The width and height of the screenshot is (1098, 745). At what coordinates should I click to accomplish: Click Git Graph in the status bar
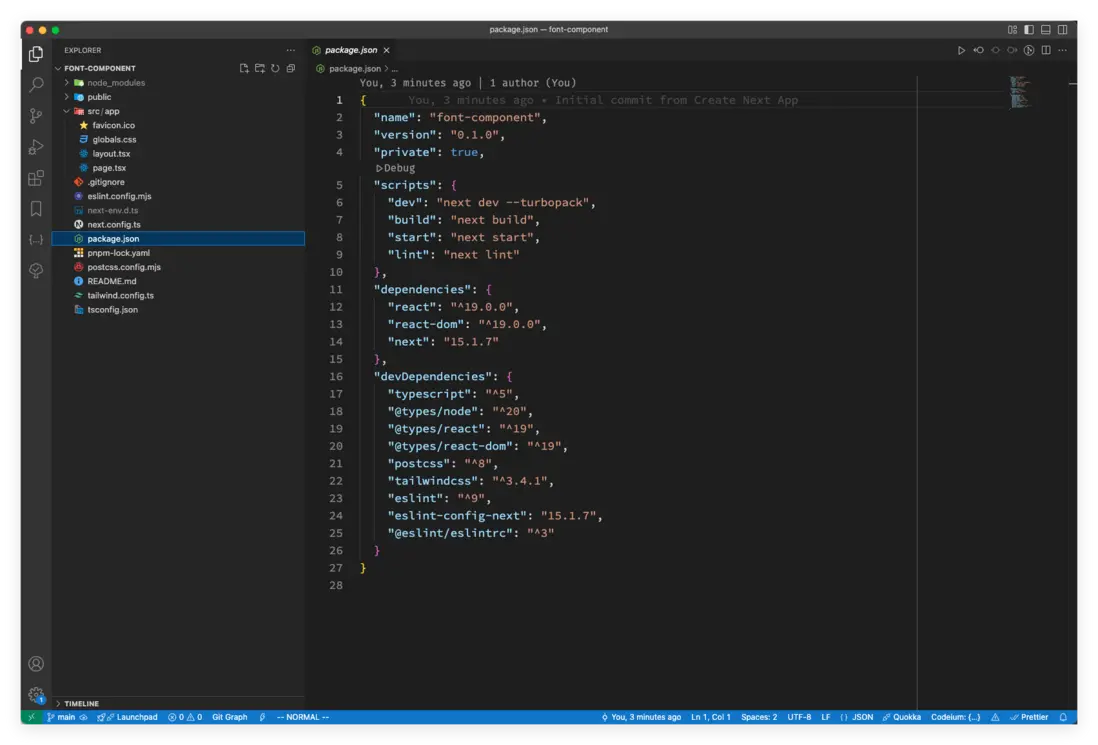tap(229, 717)
